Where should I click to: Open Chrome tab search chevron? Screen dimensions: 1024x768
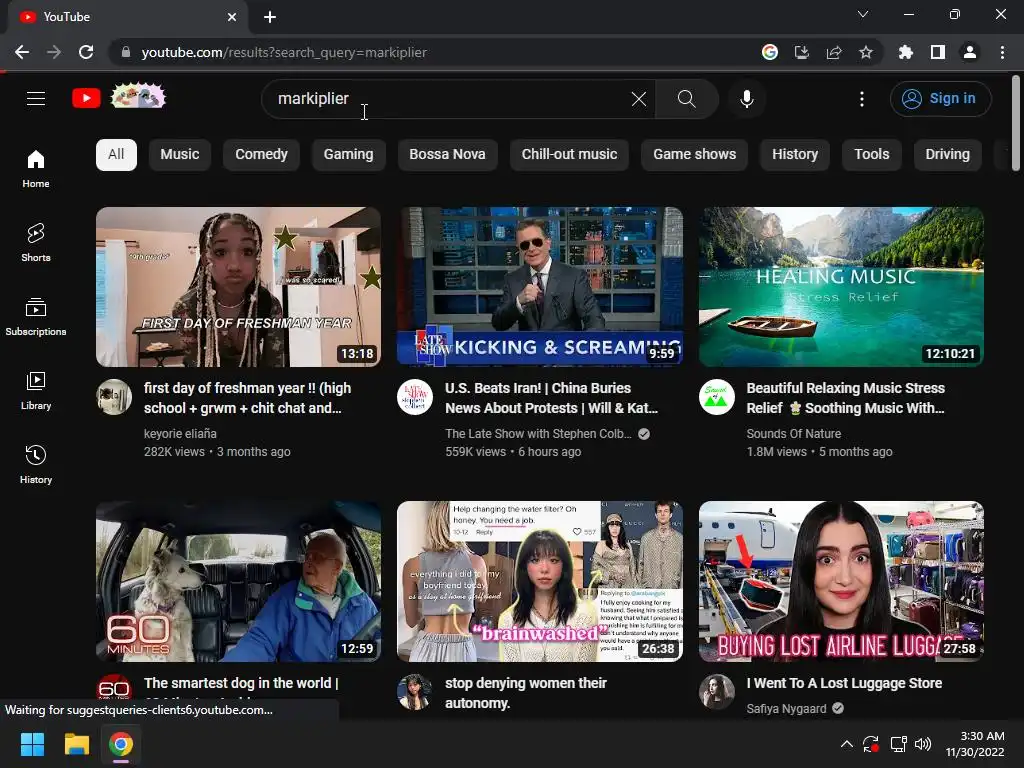[863, 14]
